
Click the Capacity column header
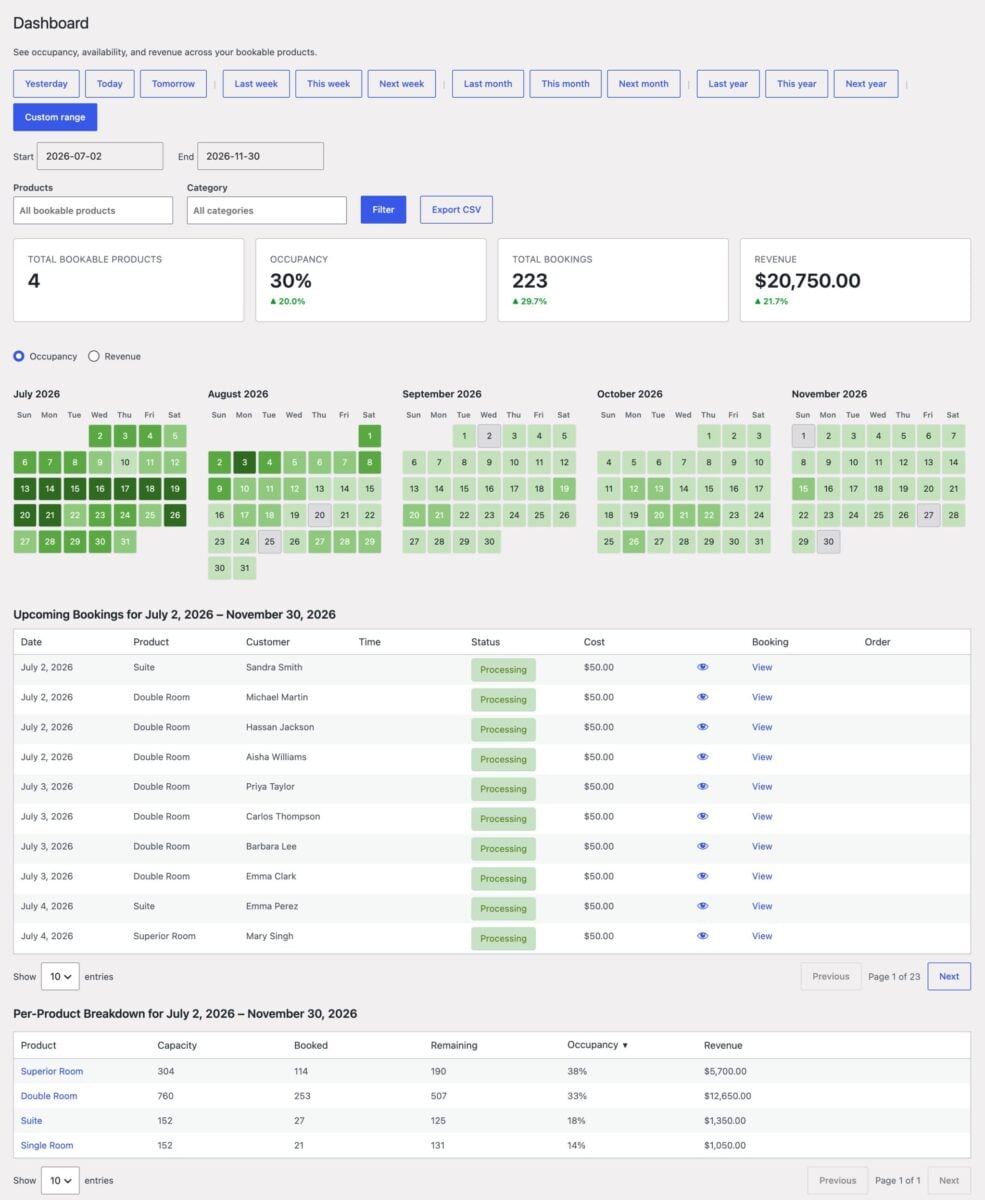177,1045
